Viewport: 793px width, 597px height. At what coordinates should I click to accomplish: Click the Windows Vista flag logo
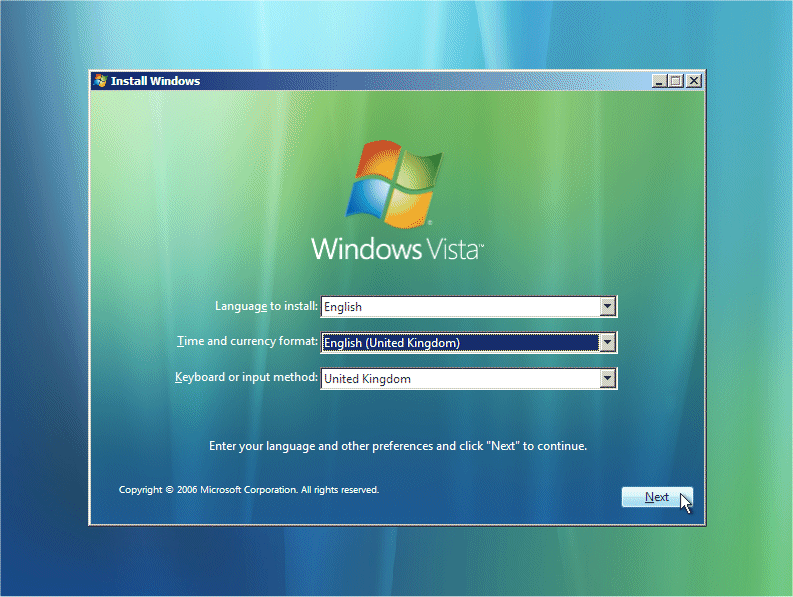pos(394,184)
